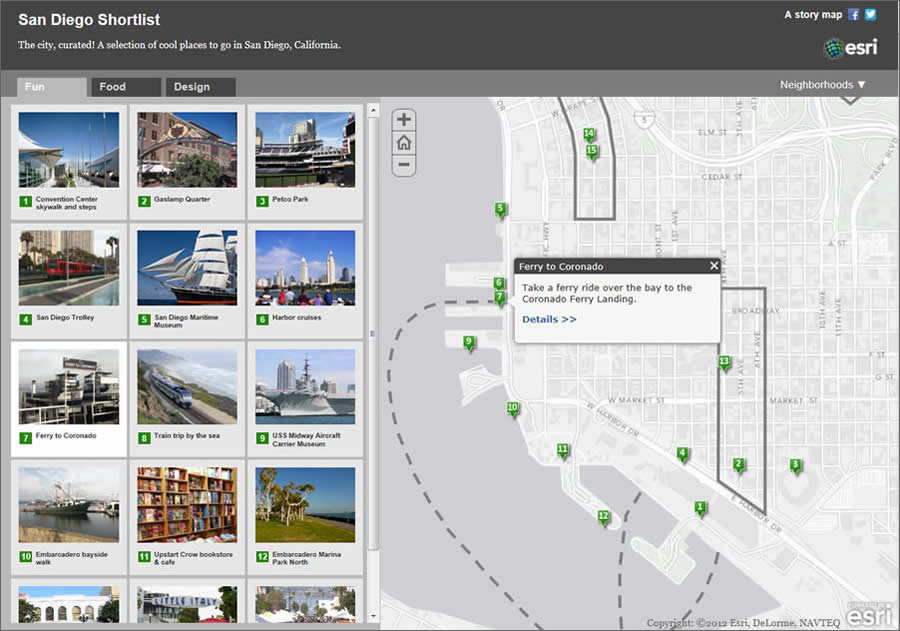Screen dimensions: 900x631
Task: Select Ferry to Coronado tile
Action: pos(69,399)
